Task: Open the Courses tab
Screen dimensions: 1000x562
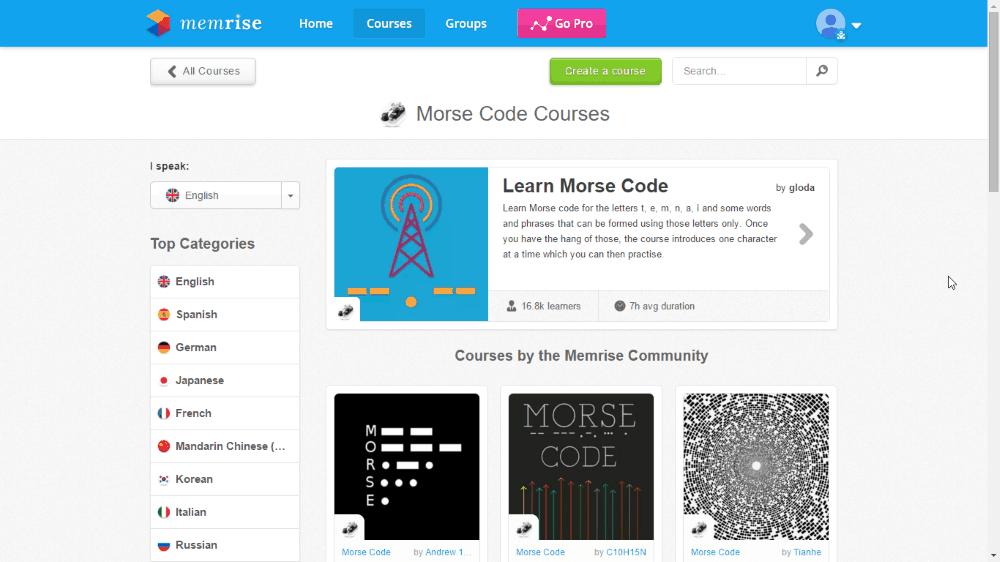Action: 389,24
